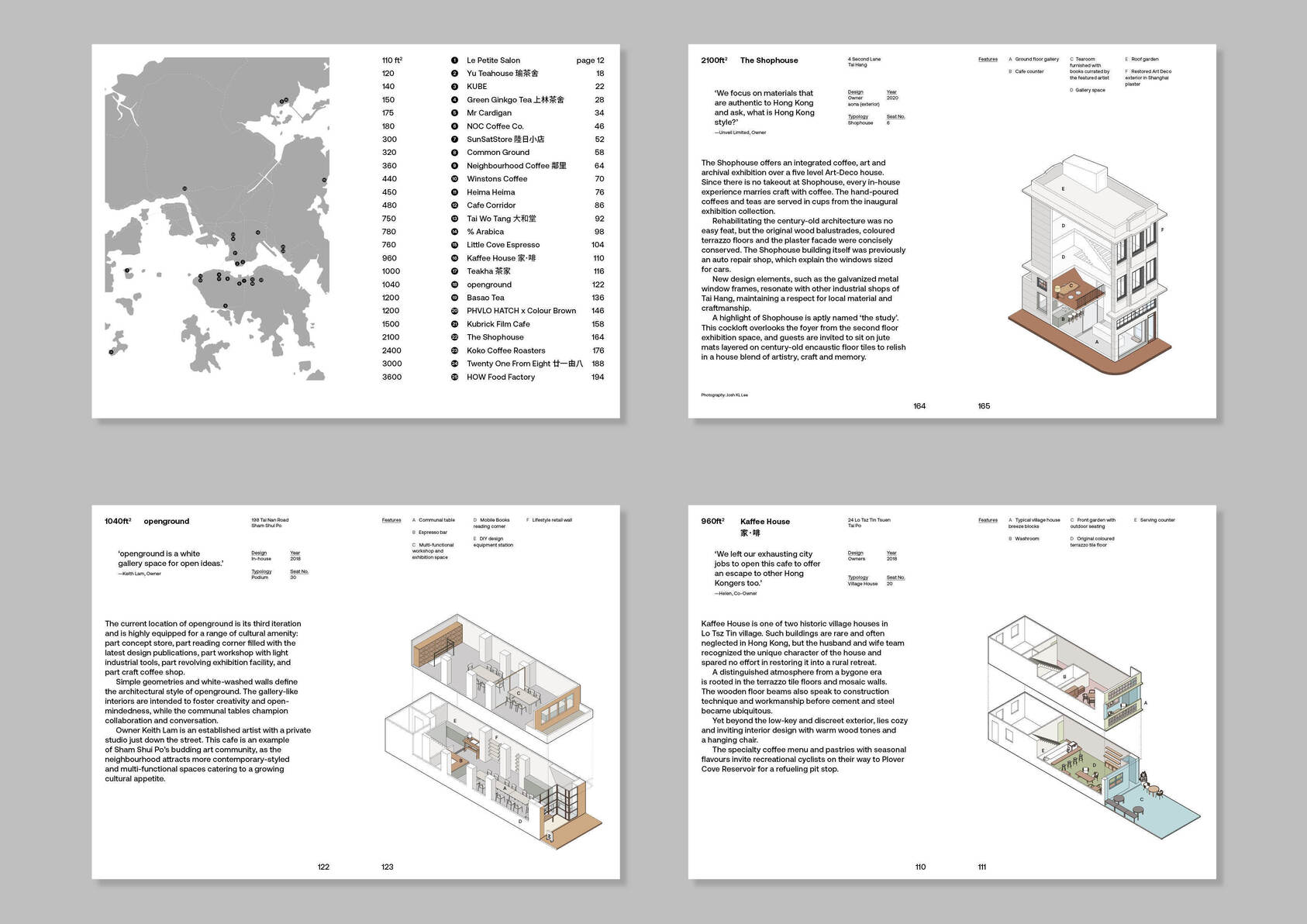Click 'Little Cove Espresso' entry
This screenshot has width=1307, height=924.
(x=503, y=245)
